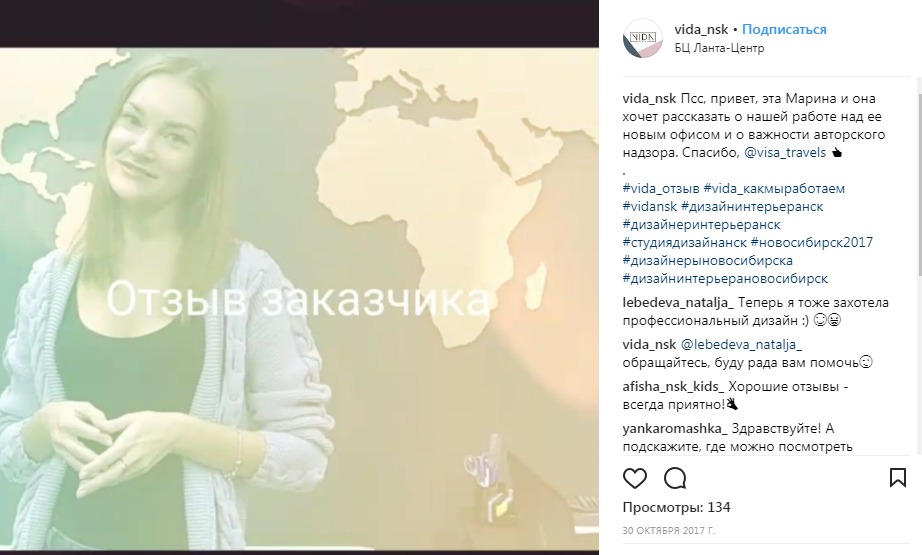Open hashtag #дизайнерыновосибирска
922x555 pixels.
(707, 260)
